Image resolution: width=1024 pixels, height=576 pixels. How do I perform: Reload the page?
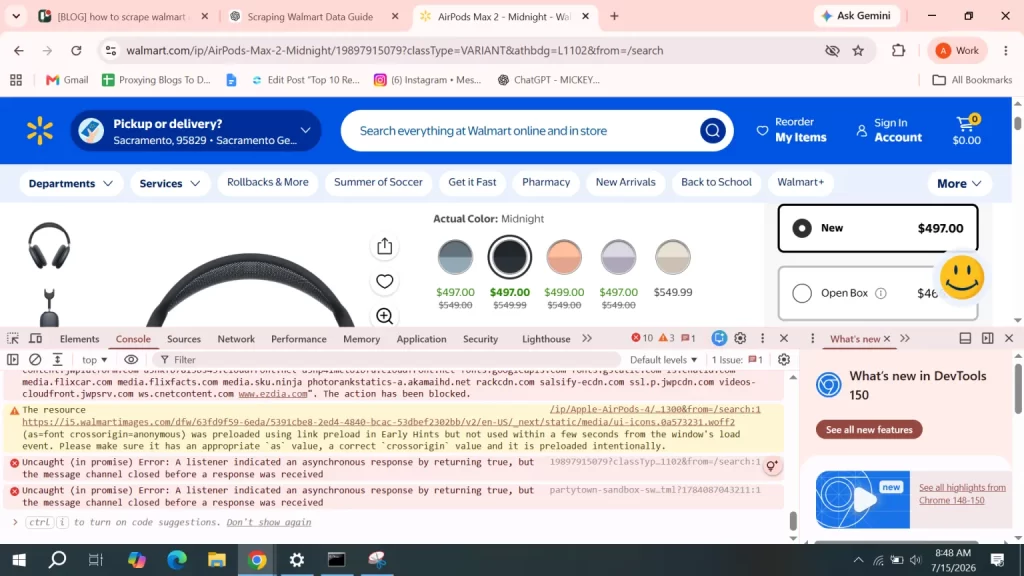(76, 50)
